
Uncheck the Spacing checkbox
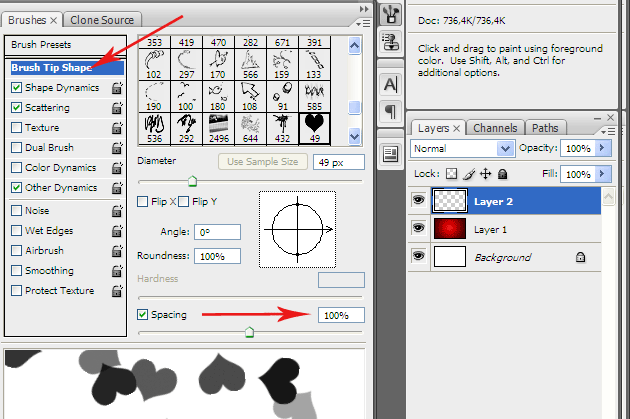pos(144,315)
